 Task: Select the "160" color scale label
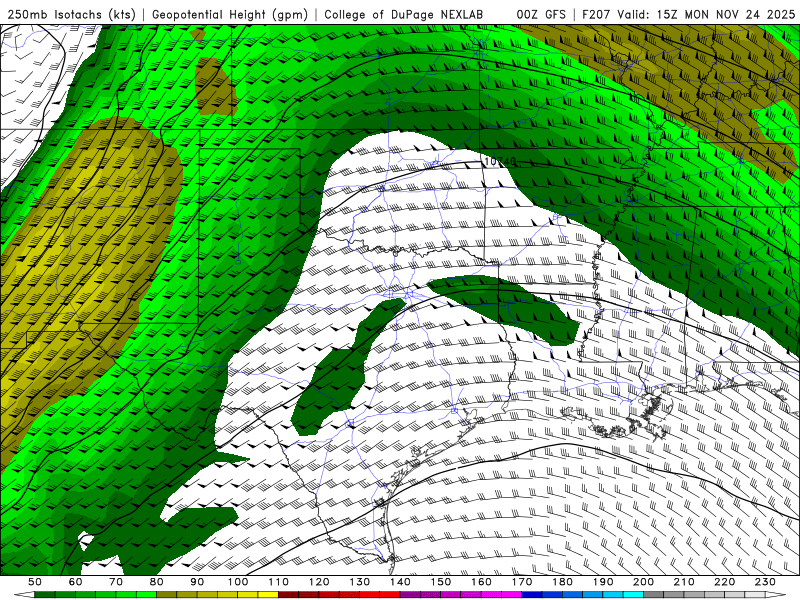coord(482,582)
